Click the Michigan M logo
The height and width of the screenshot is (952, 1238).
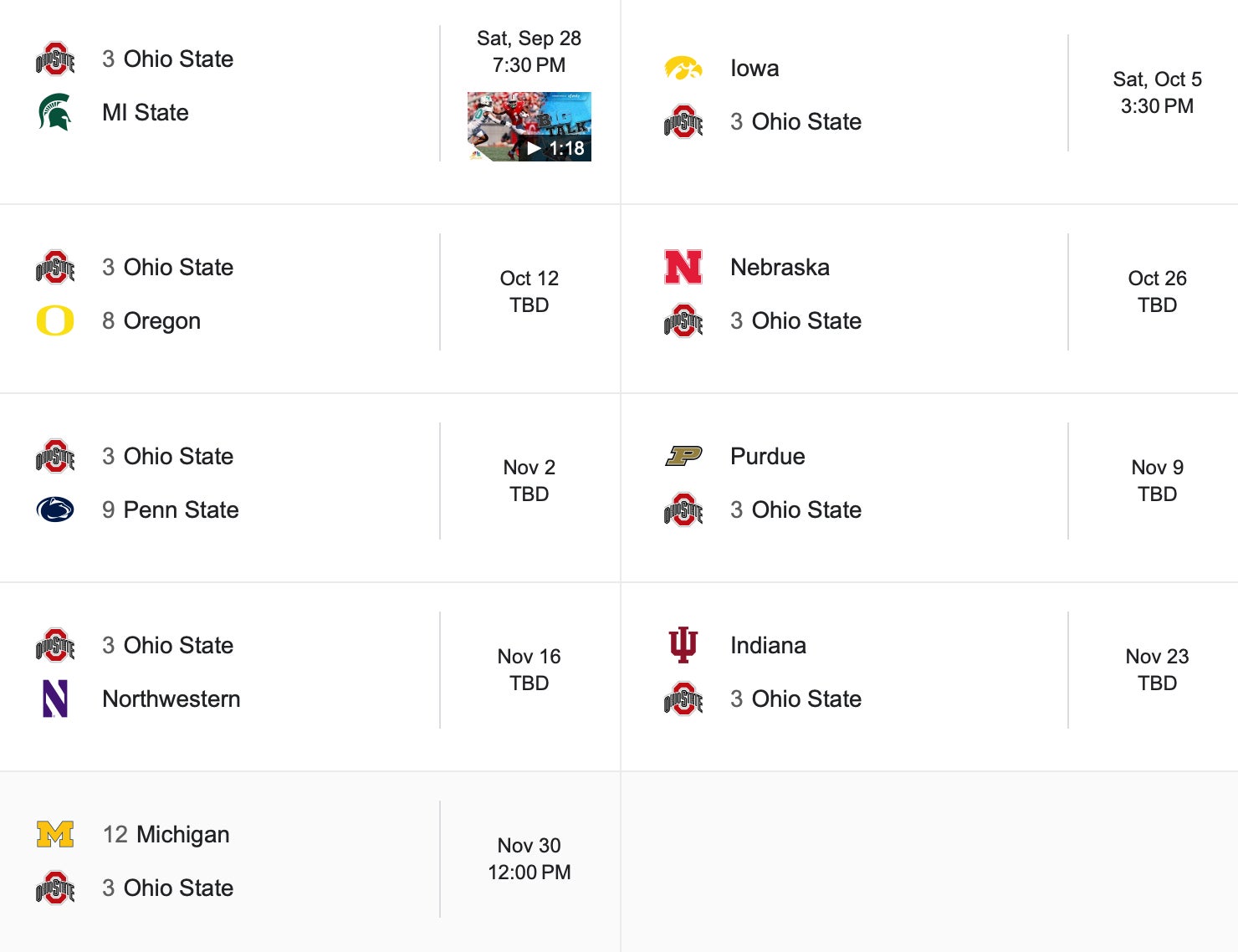(x=55, y=834)
